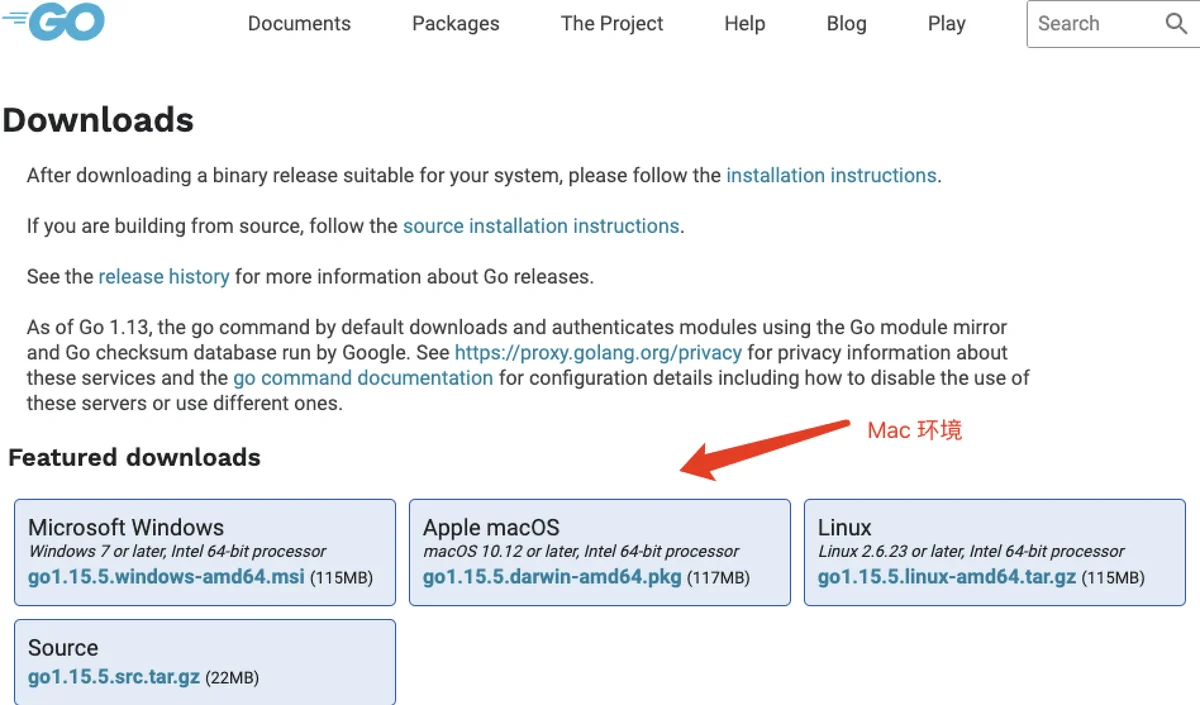Click the Downloads page heading
This screenshot has height=705, width=1200.
tap(98, 120)
